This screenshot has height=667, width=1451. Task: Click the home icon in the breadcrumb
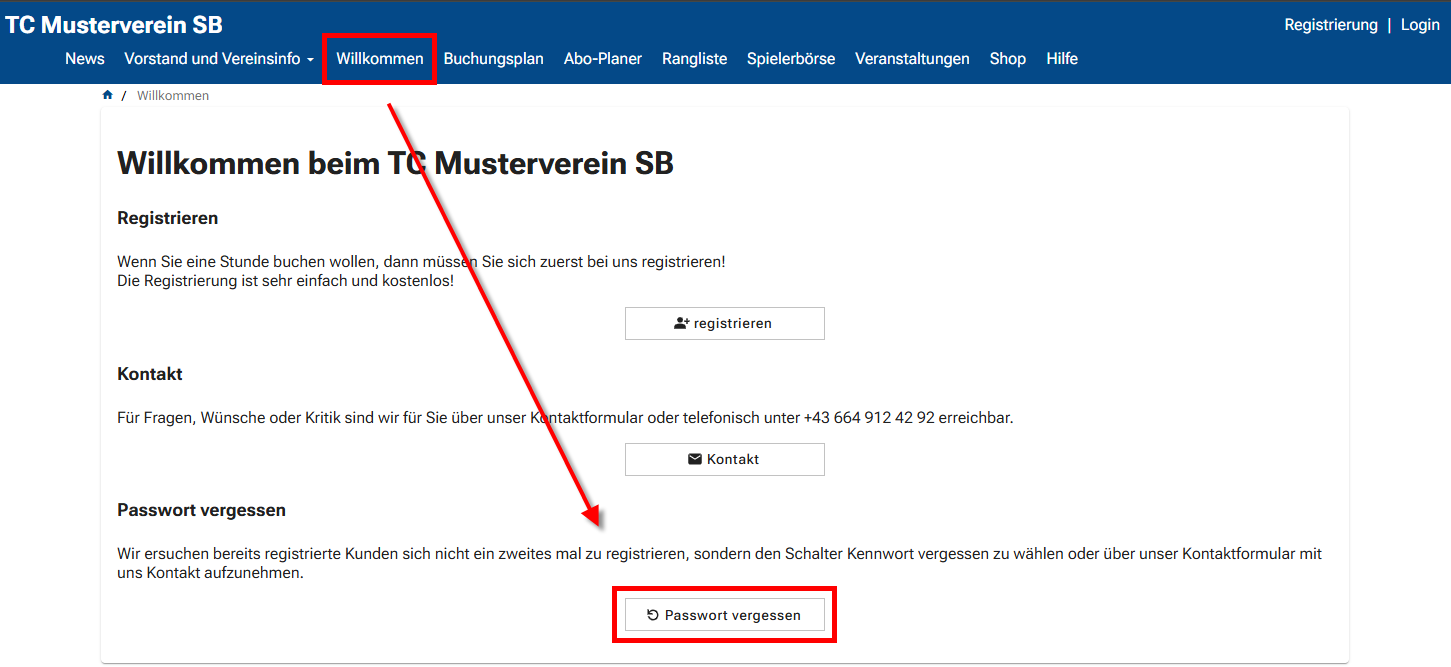[108, 95]
